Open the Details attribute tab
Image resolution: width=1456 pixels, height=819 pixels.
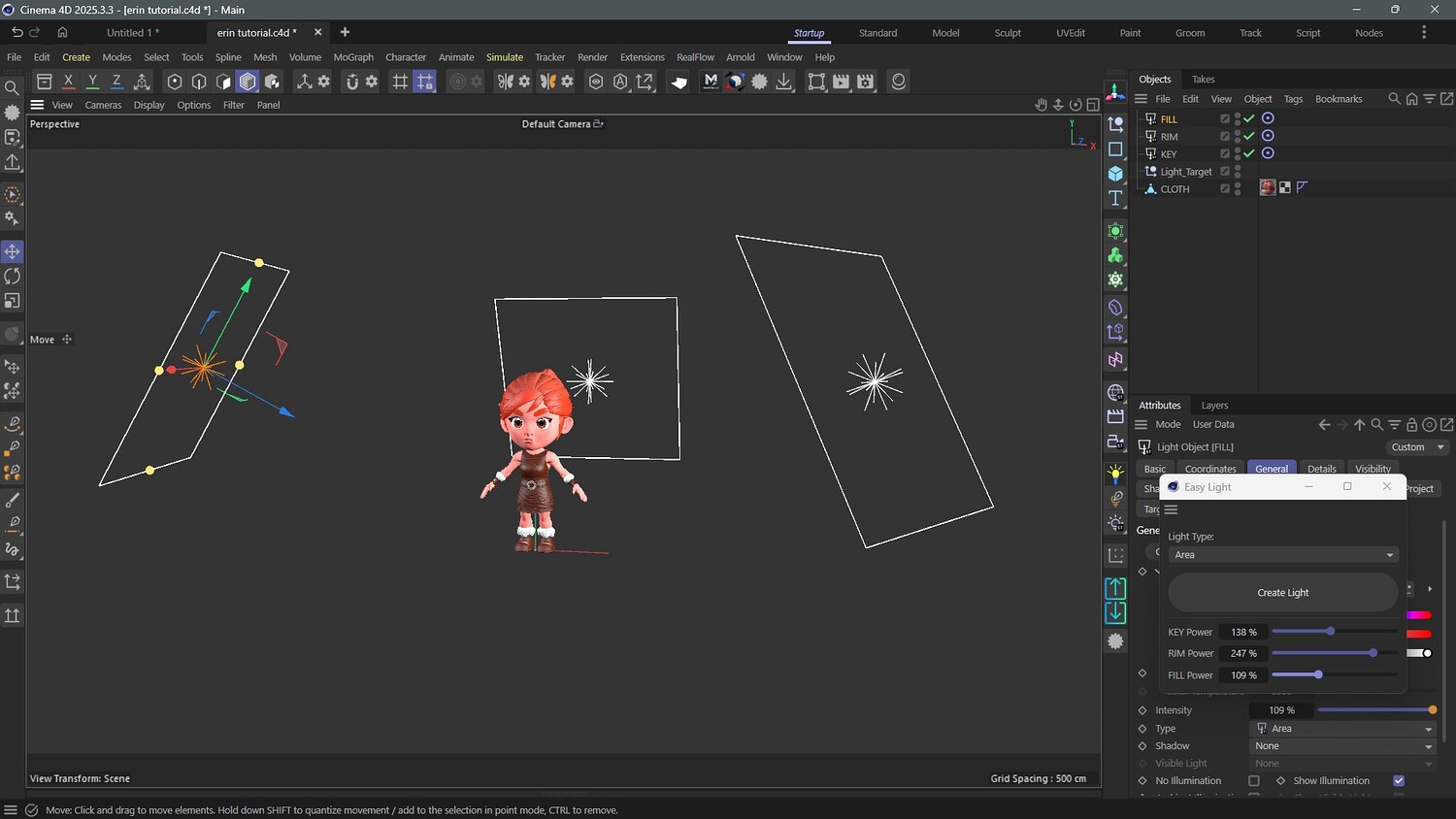[1322, 469]
